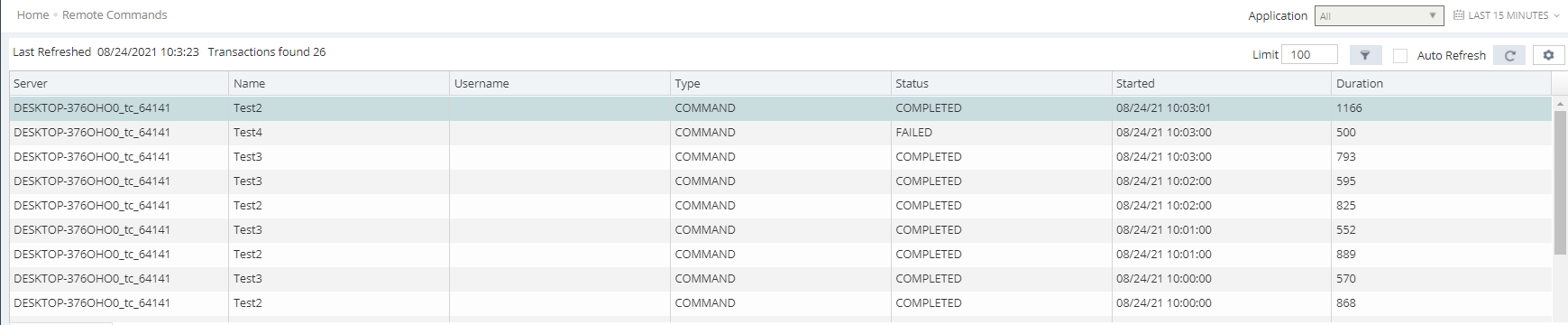Open the Application dropdown

coord(1380,15)
